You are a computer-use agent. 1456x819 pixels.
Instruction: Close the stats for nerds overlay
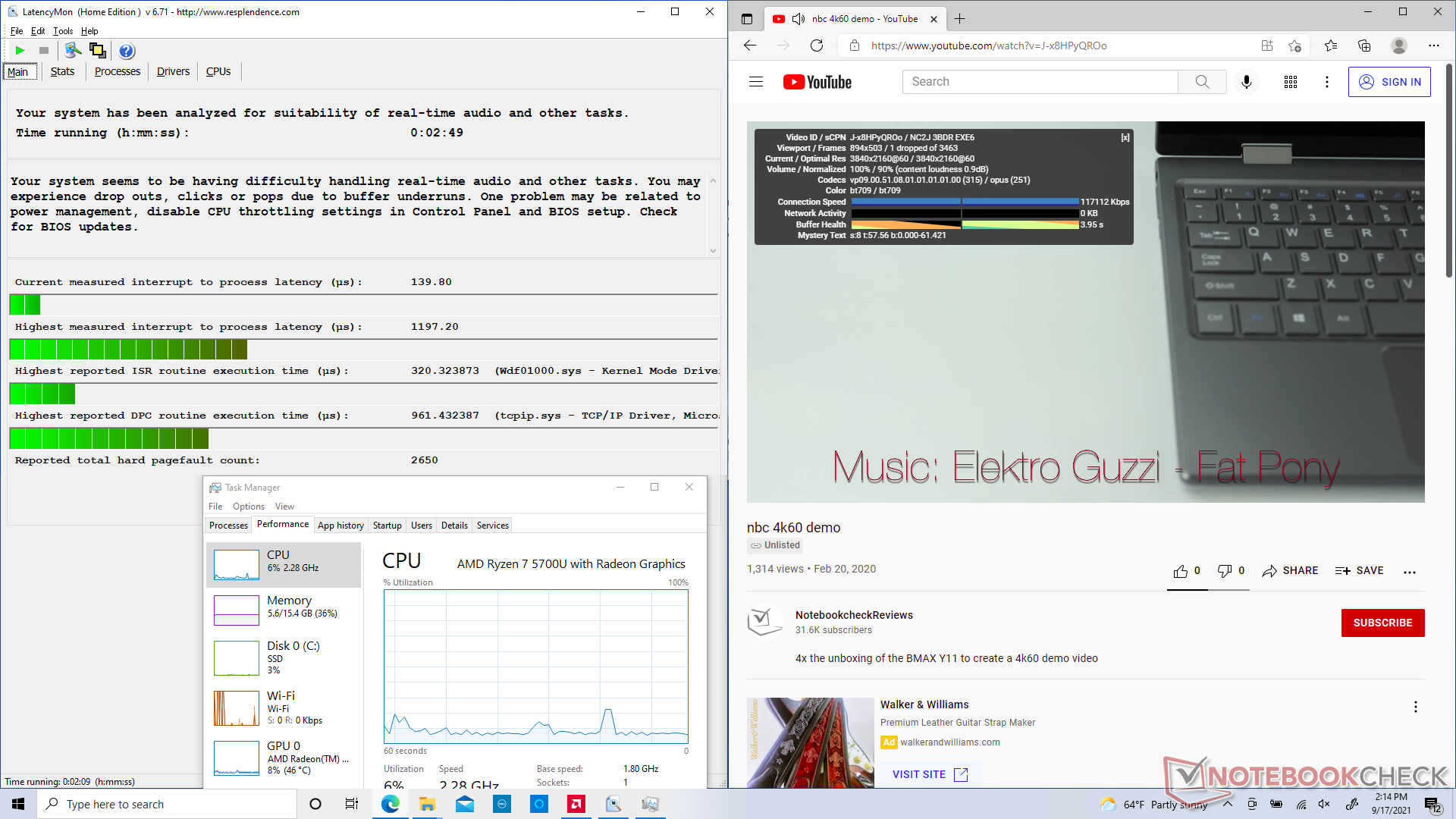point(1125,137)
